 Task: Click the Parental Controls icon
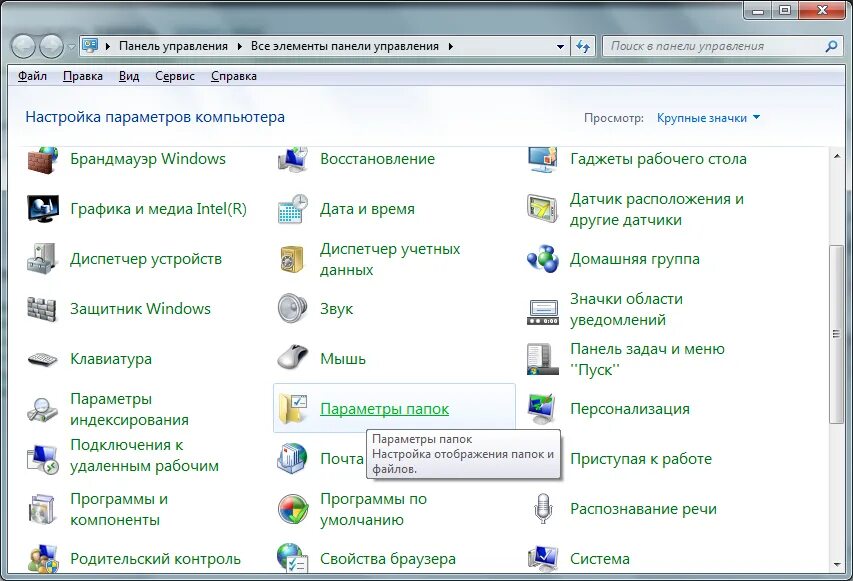42,558
